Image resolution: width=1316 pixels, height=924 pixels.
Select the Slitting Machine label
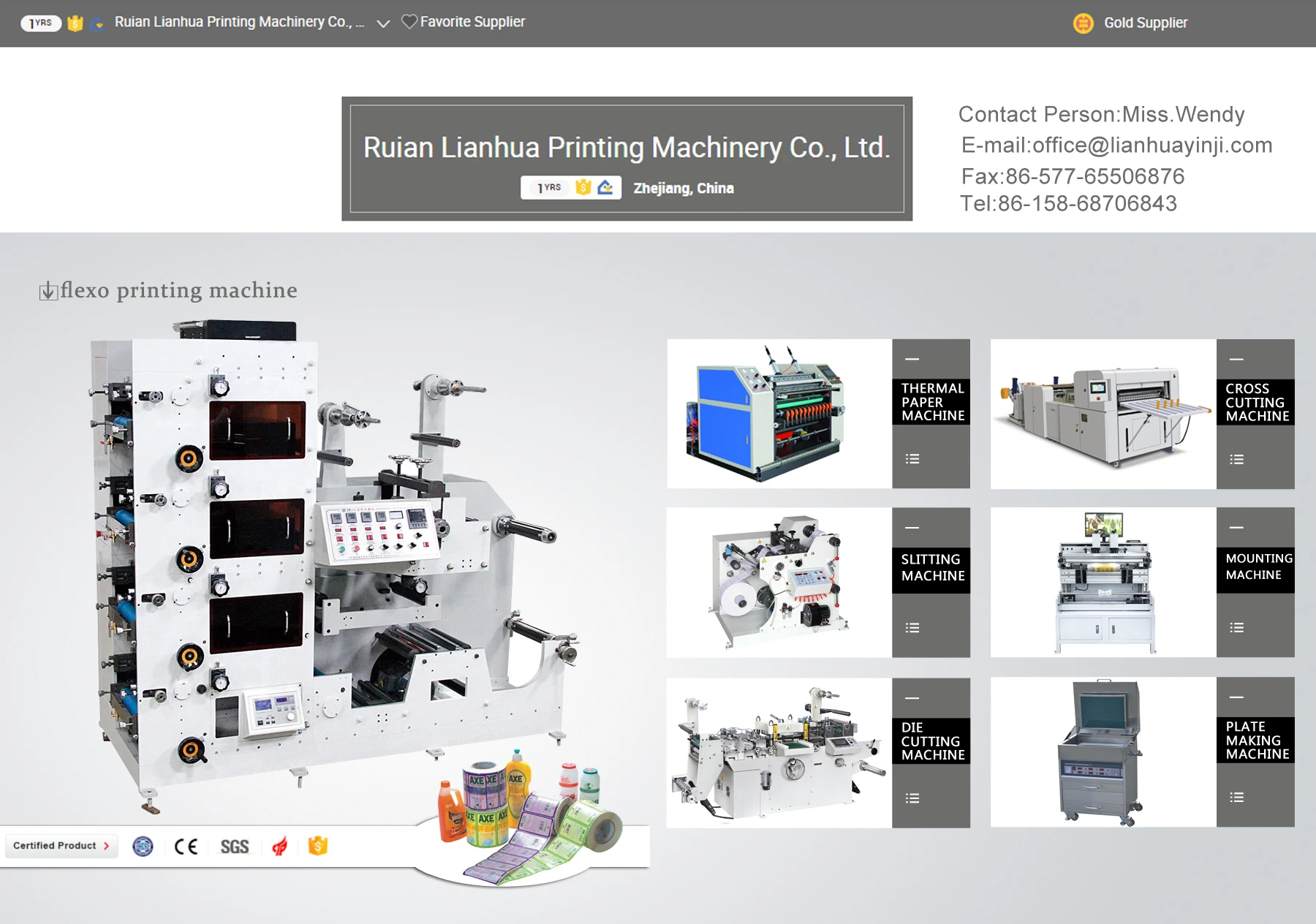[x=932, y=568]
